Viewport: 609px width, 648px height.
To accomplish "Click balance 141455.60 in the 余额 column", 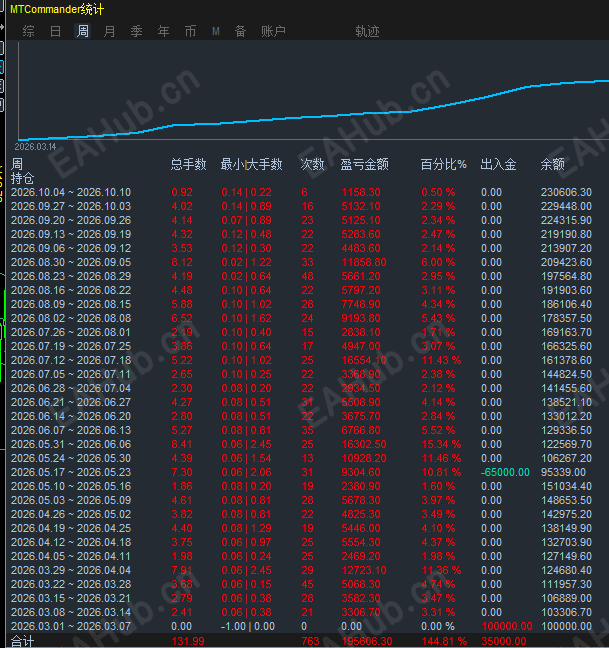I will tap(566, 388).
